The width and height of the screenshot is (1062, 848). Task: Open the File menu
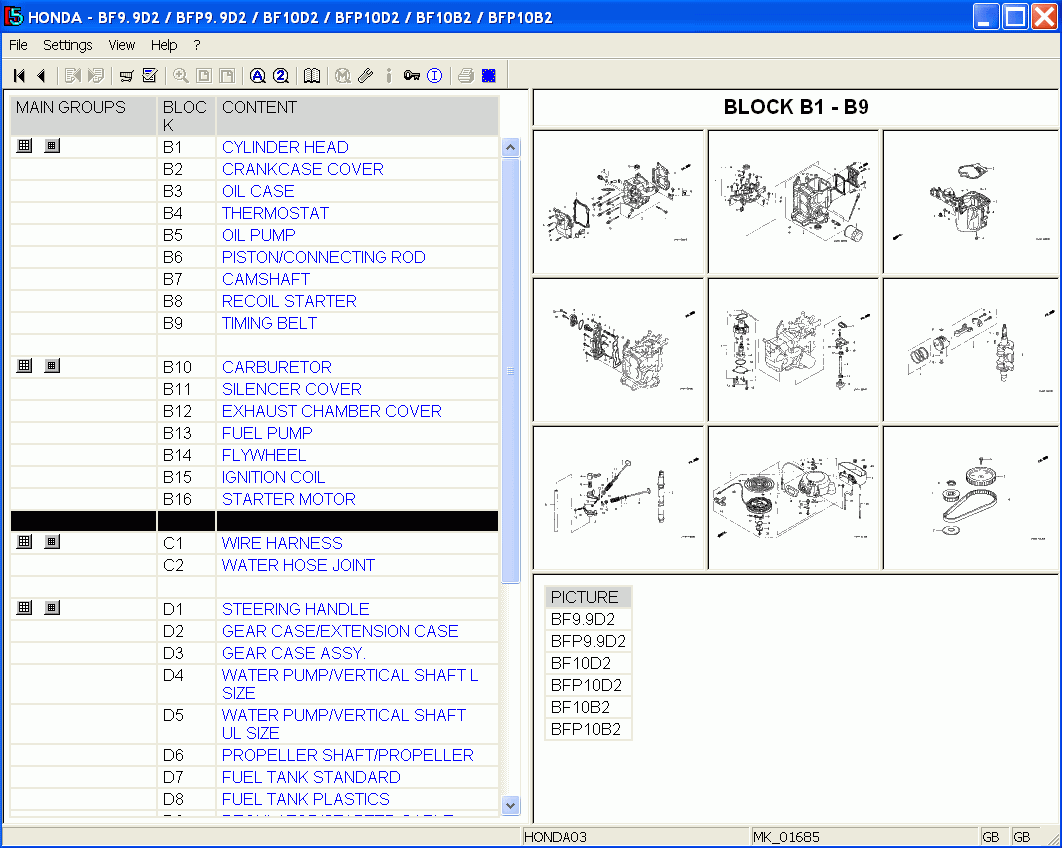click(18, 45)
